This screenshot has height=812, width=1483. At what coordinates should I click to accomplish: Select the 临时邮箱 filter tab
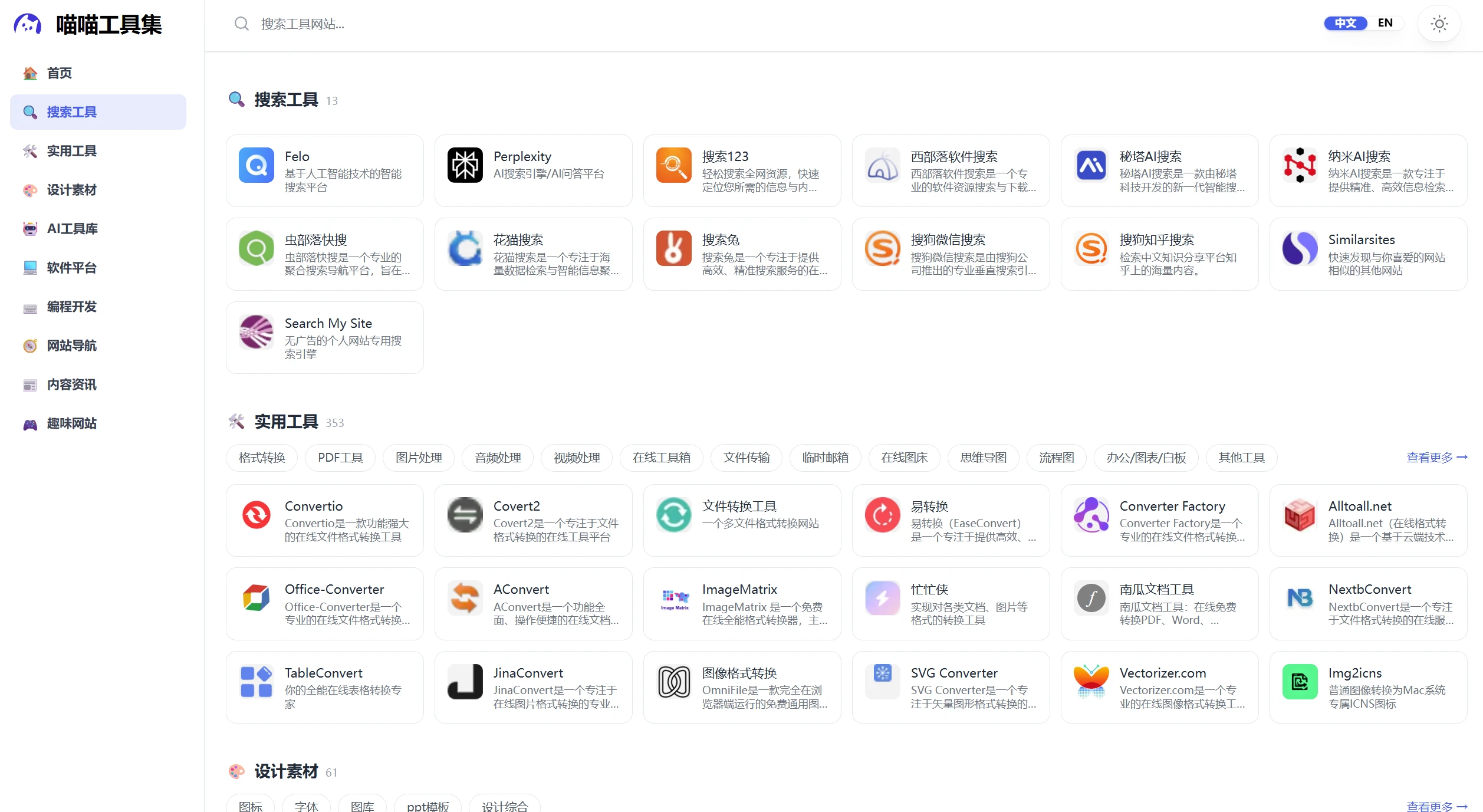click(826, 458)
